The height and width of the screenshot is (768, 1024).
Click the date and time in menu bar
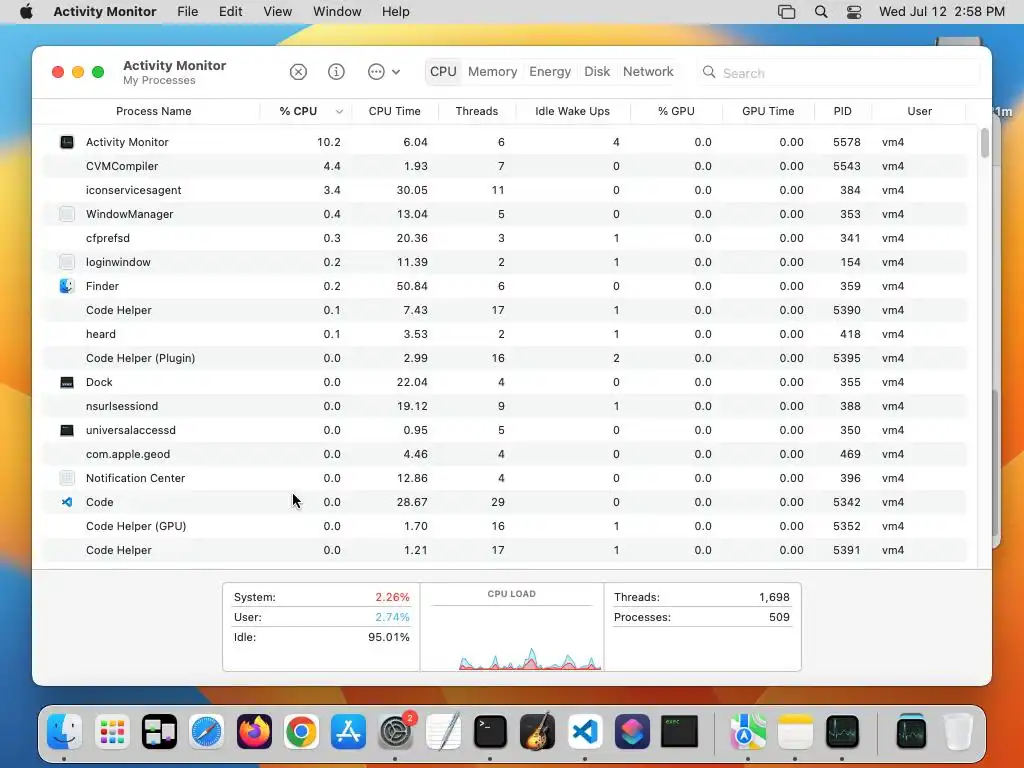pyautogui.click(x=941, y=12)
